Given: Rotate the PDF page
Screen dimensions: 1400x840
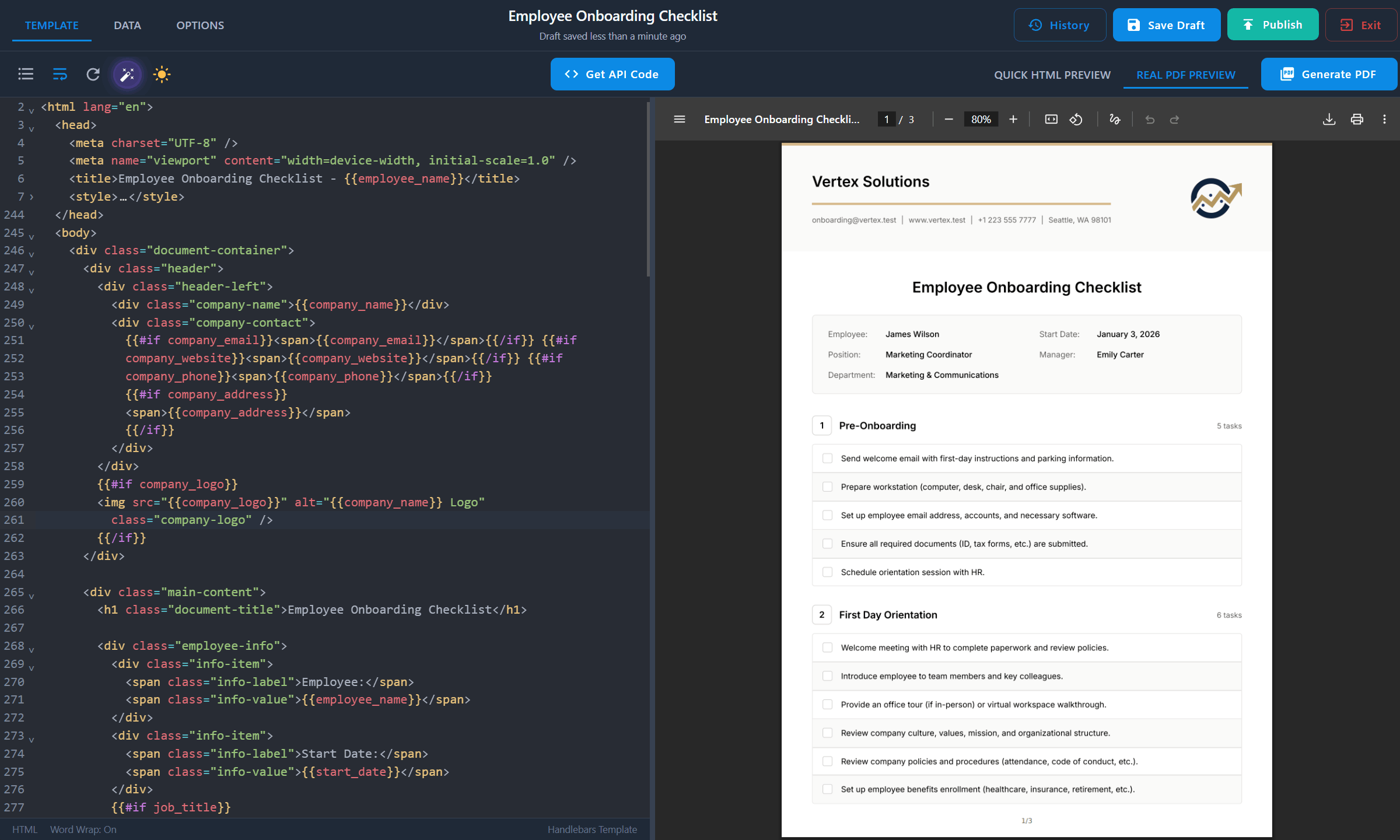Looking at the screenshot, I should coord(1076,119).
